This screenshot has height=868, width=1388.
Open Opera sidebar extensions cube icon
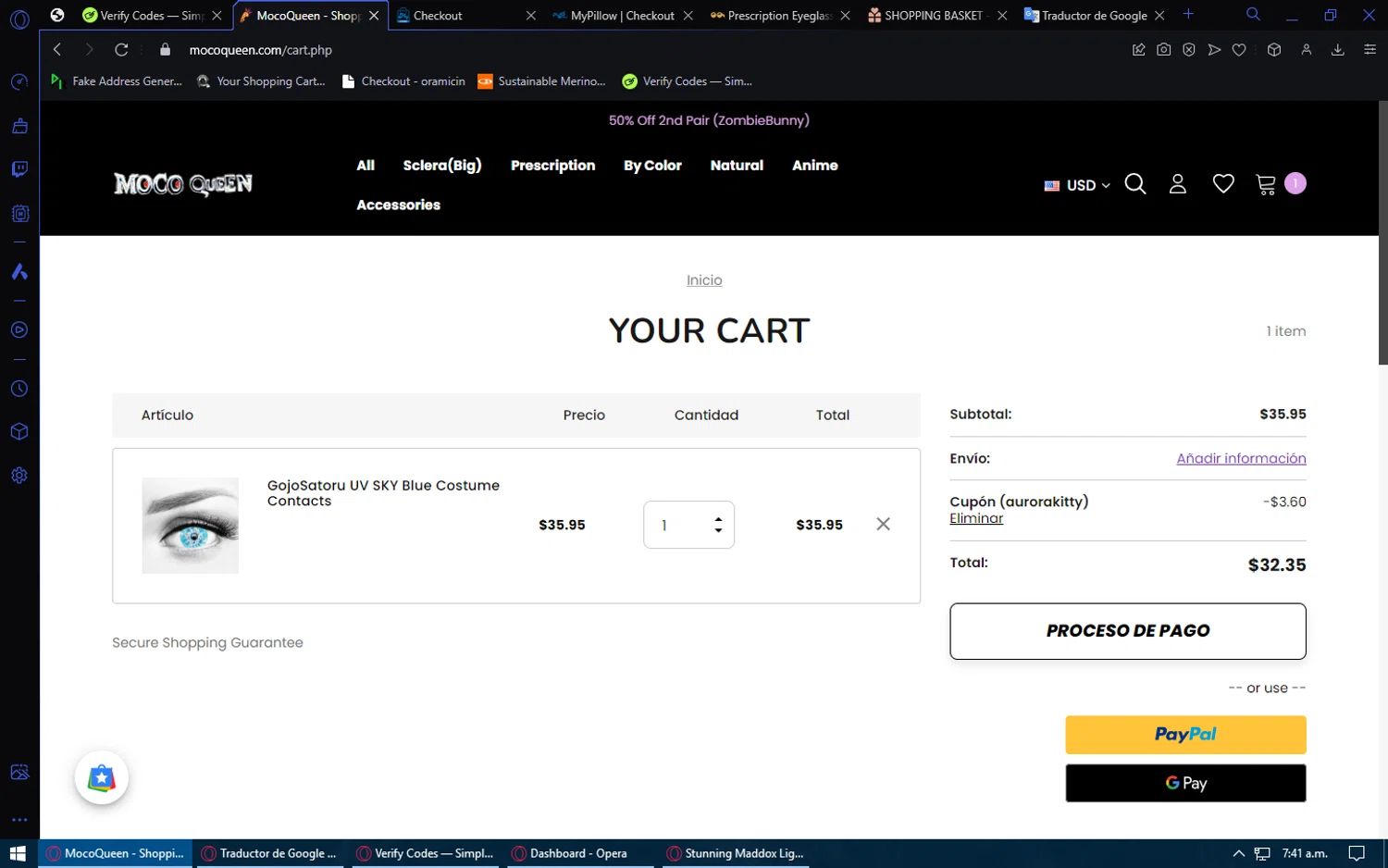19,432
